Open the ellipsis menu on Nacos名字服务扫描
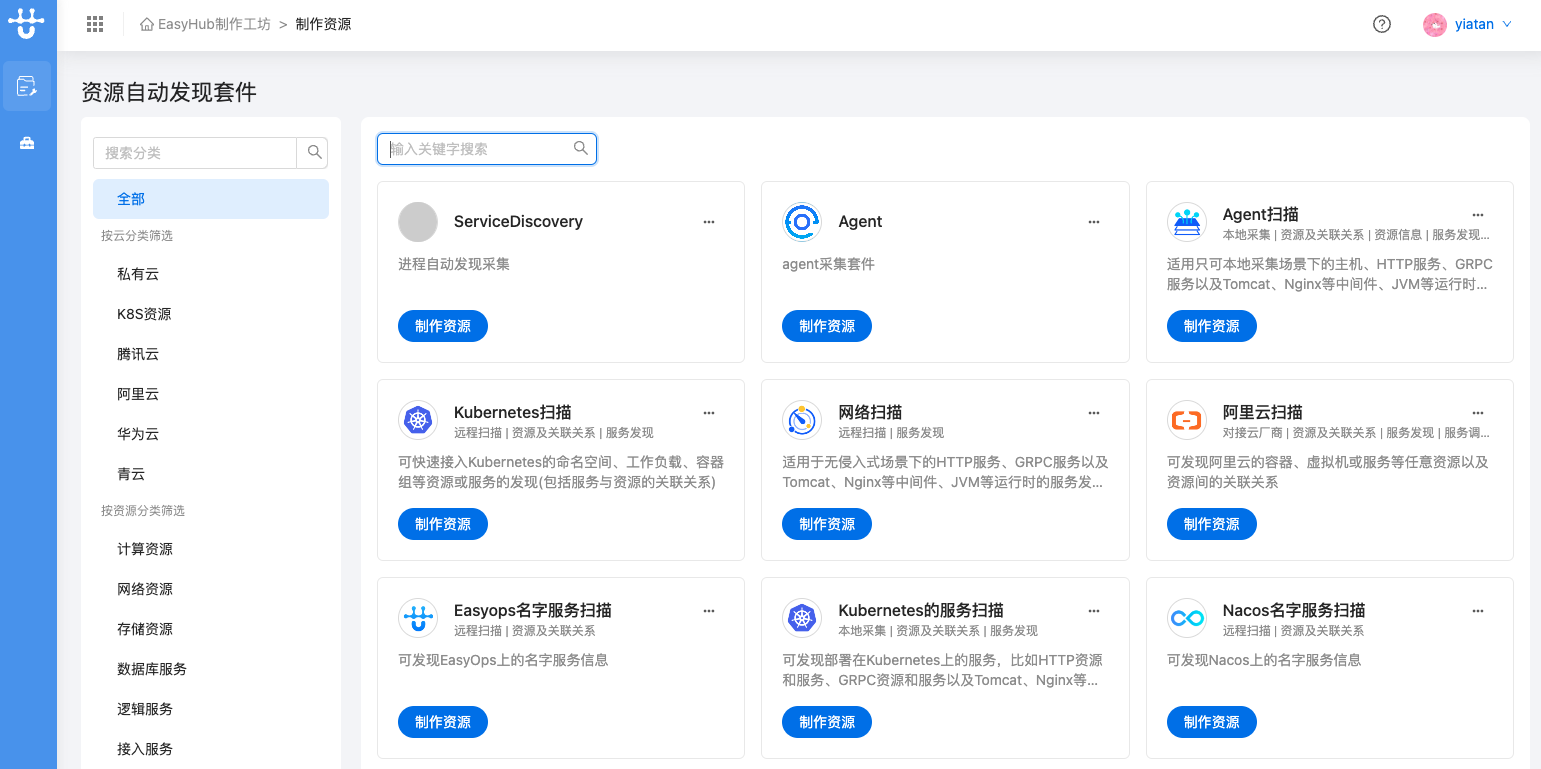The image size is (1541, 769). tap(1478, 611)
